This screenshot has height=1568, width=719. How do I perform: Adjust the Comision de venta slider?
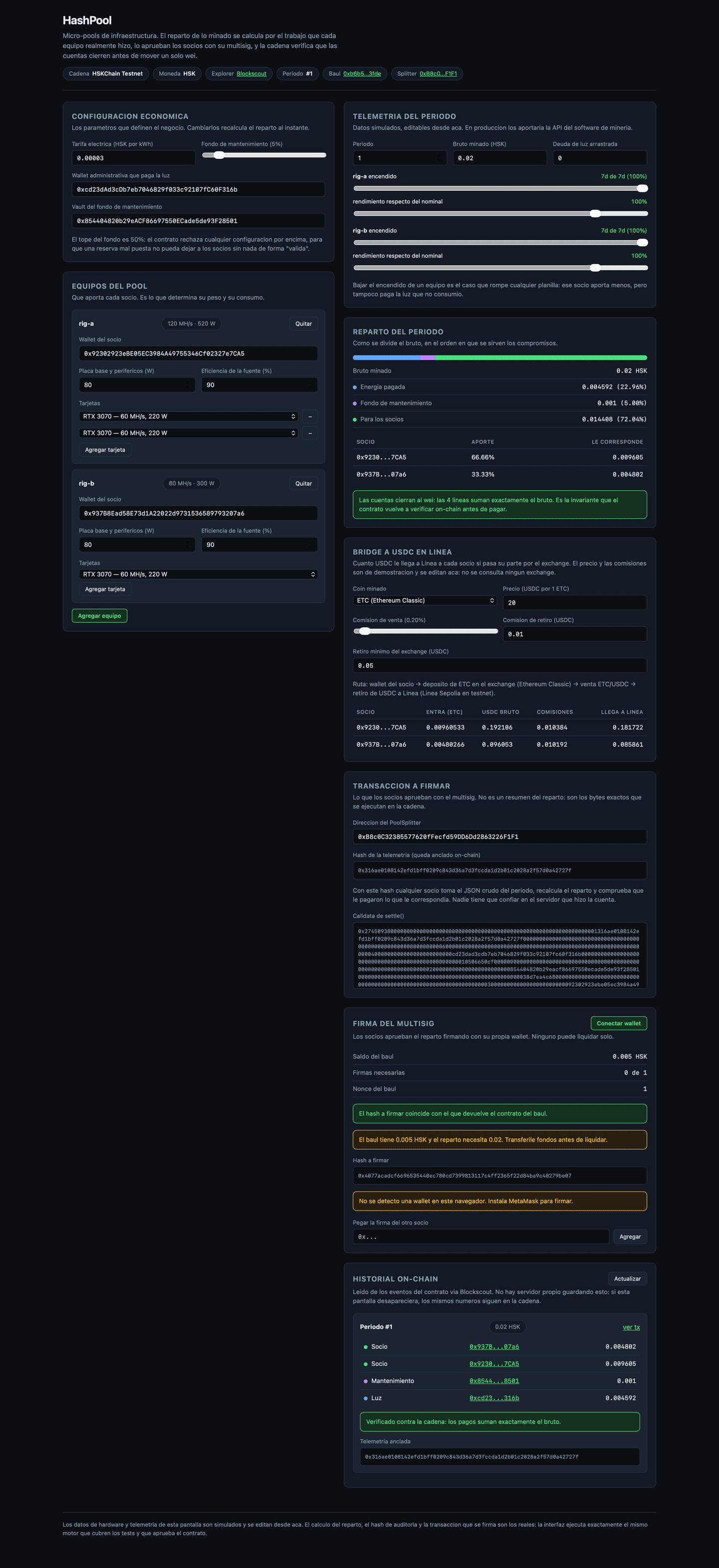[x=425, y=631]
